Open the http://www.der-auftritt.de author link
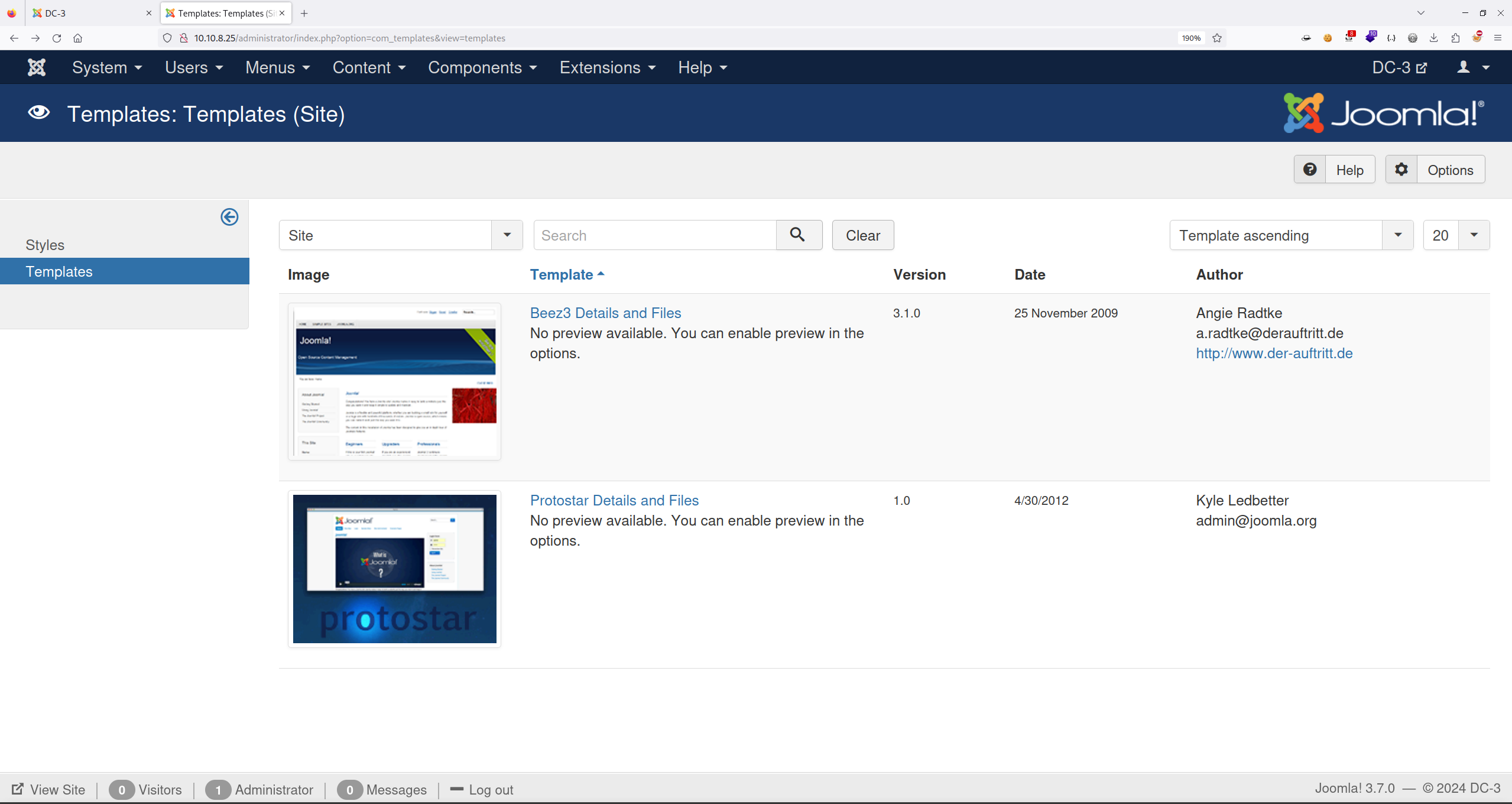 (1274, 353)
